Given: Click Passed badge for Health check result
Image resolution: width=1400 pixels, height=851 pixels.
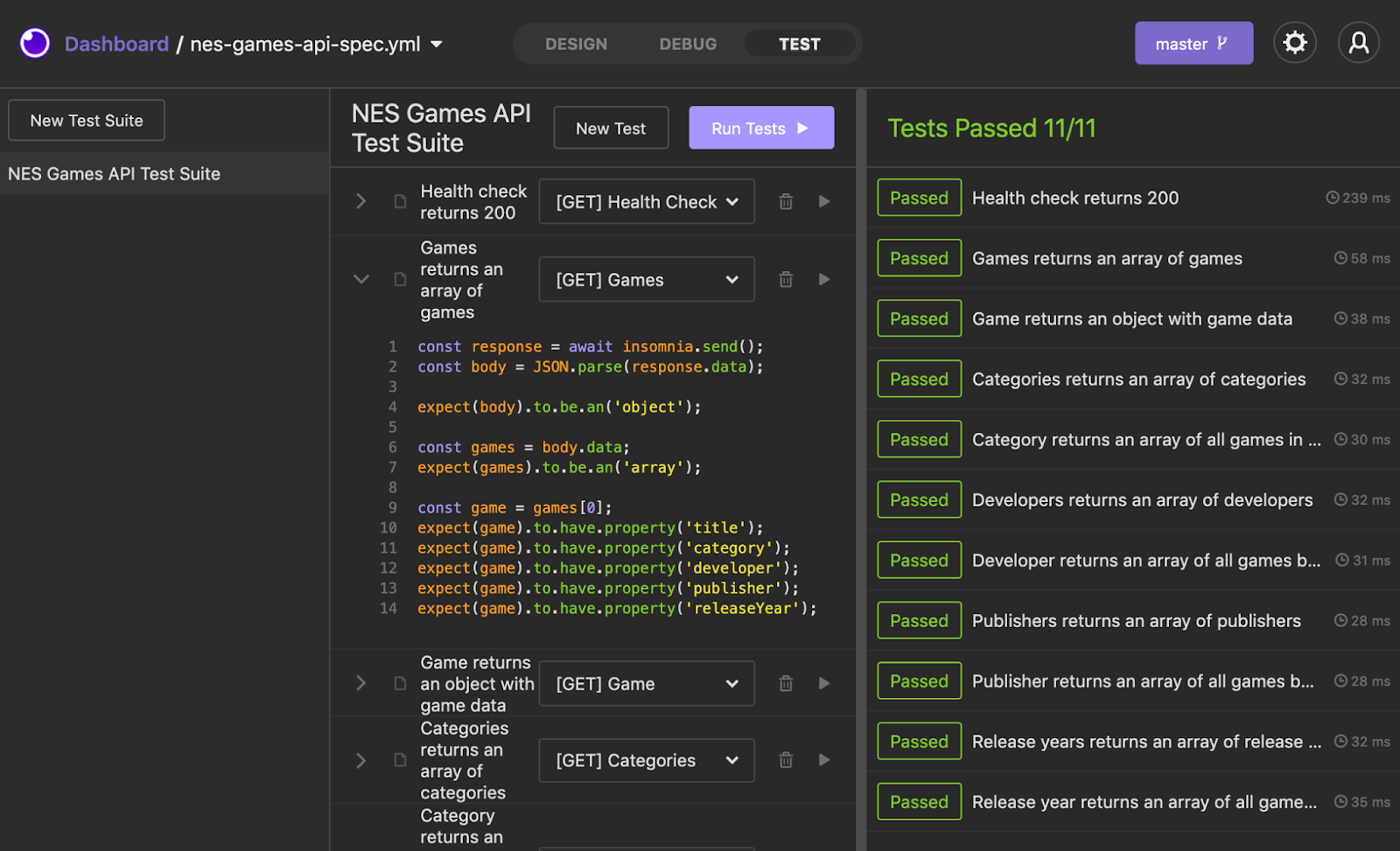Looking at the screenshot, I should click(919, 198).
